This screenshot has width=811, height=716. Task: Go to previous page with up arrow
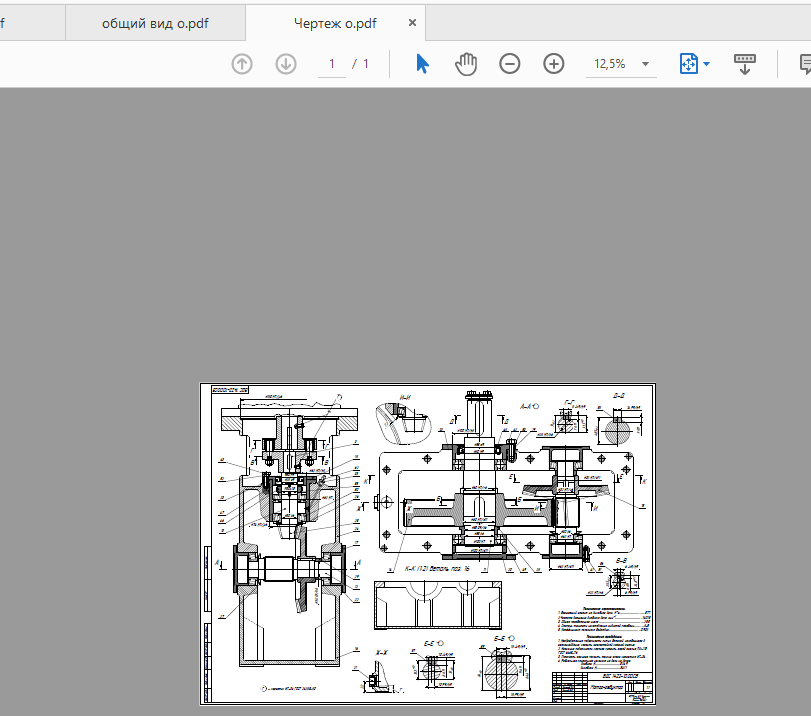(242, 64)
